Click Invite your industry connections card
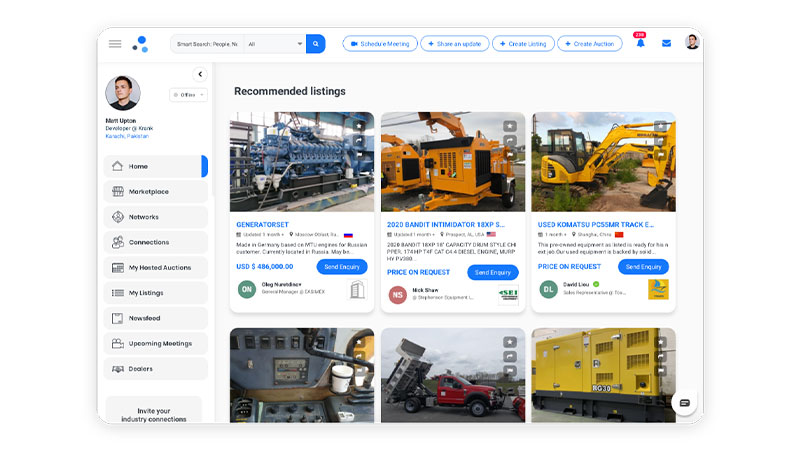This screenshot has width=800, height=450. pos(154,410)
